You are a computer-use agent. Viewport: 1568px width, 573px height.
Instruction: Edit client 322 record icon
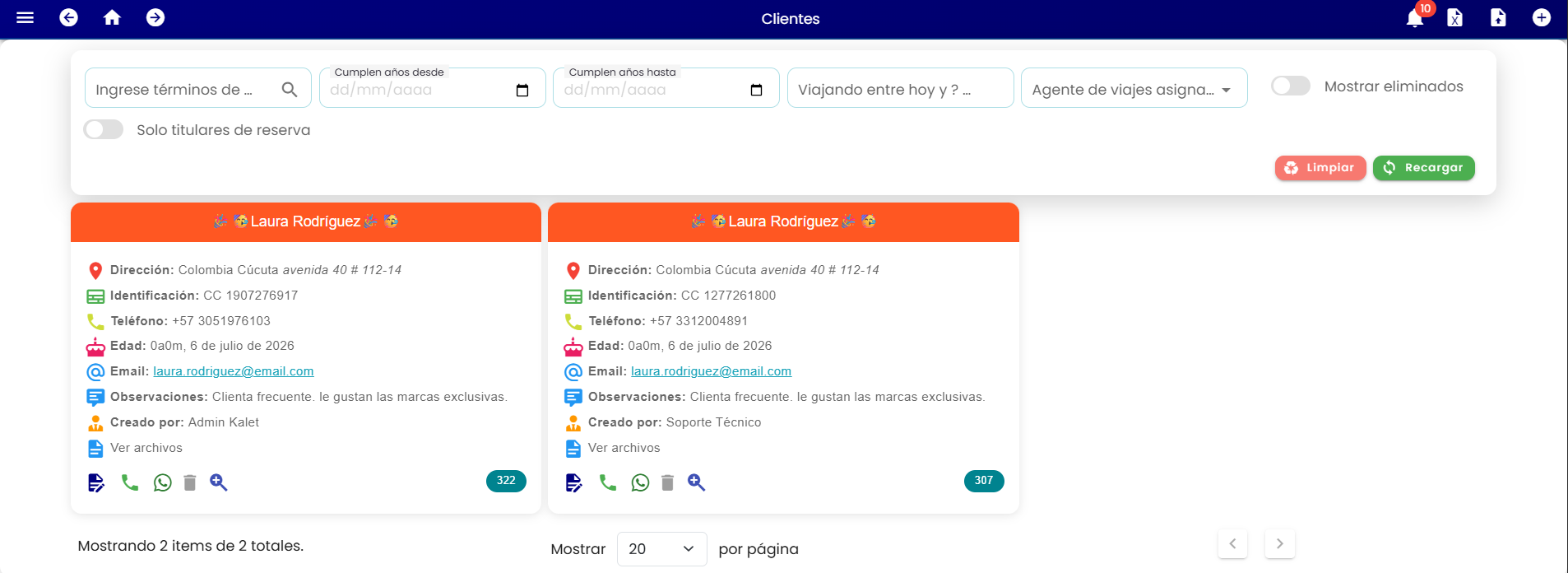pos(96,482)
